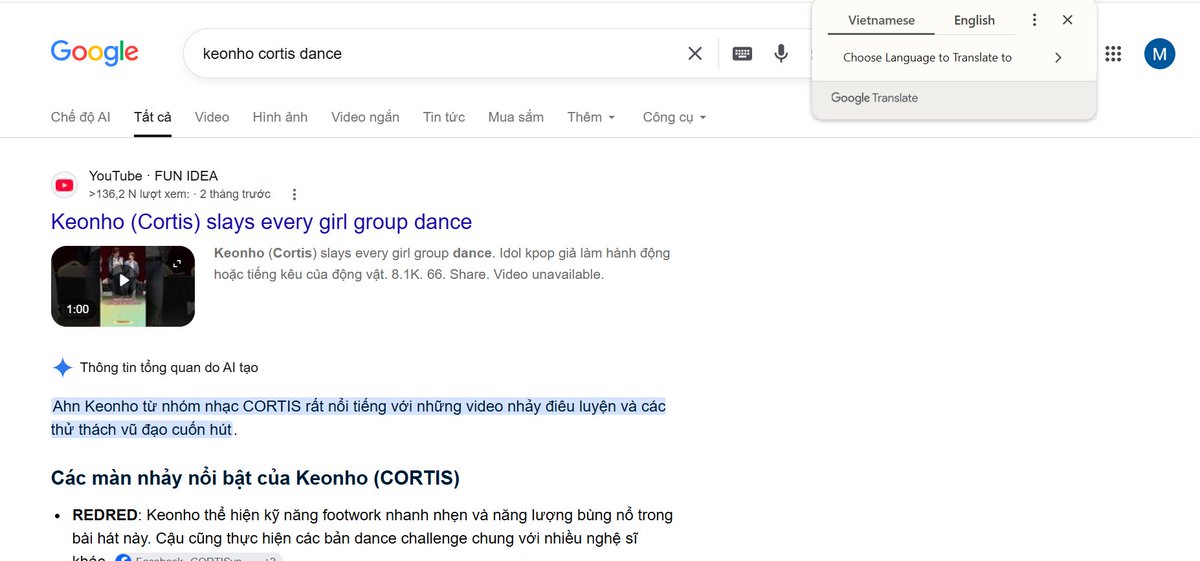Viewport: 1200px width, 561px height.
Task: Open the Facebook CORTIS source chip
Action: [x=198, y=559]
